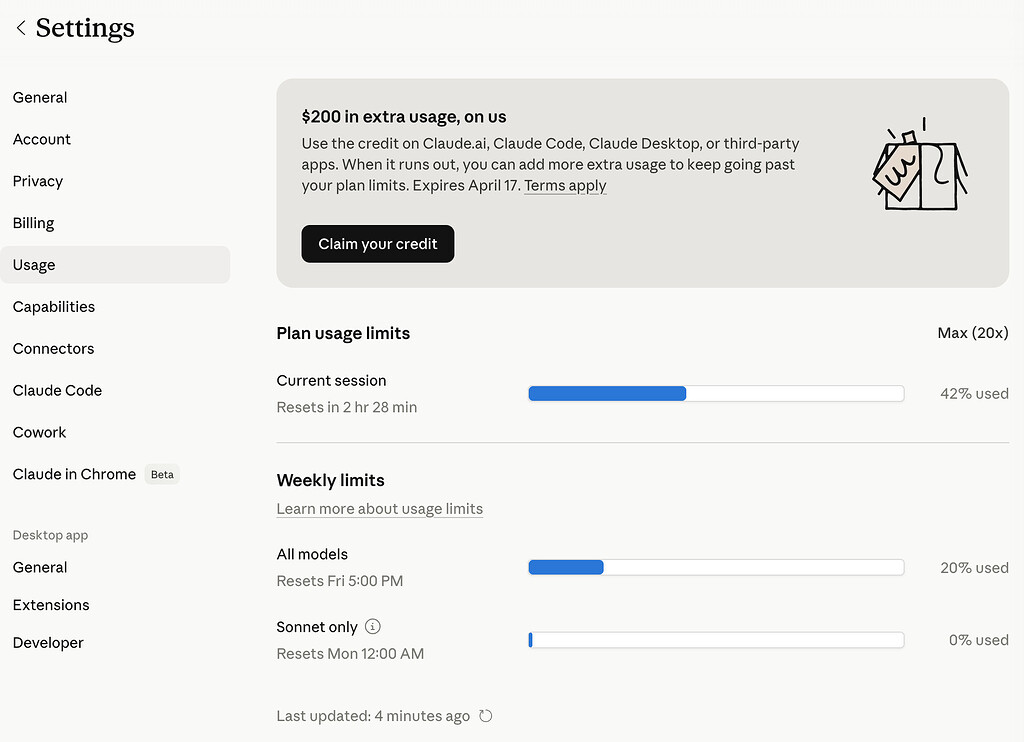The height and width of the screenshot is (742, 1024).
Task: Click the Sonnet only info icon
Action: (x=372, y=626)
